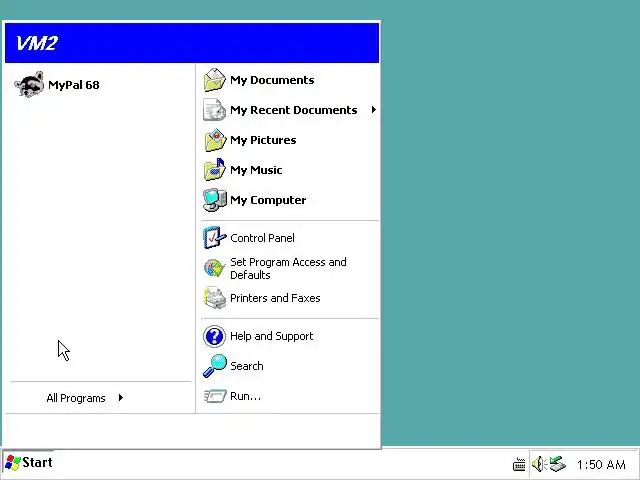
Task: Click the Set Program Access icon
Action: tap(215, 268)
